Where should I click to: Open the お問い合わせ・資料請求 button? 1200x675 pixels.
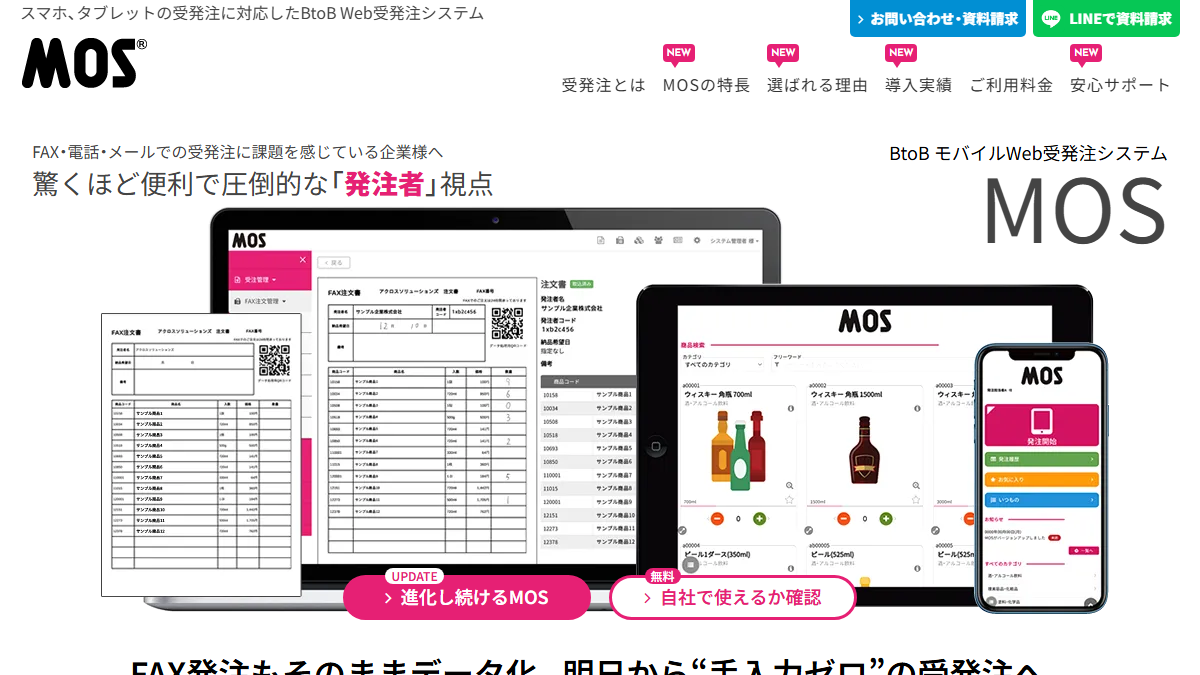click(938, 18)
